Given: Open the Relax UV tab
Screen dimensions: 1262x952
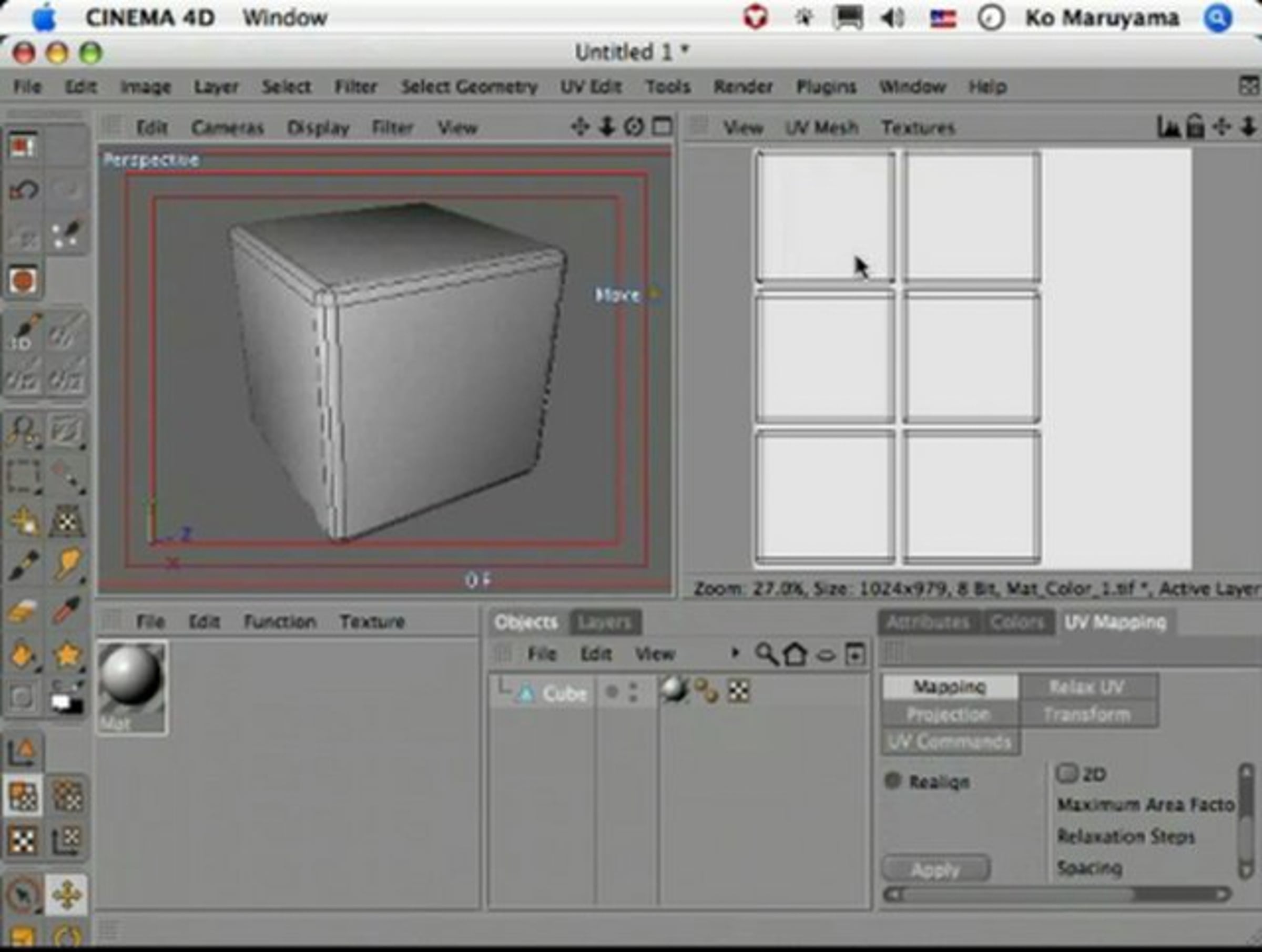Looking at the screenshot, I should pyautogui.click(x=1087, y=686).
